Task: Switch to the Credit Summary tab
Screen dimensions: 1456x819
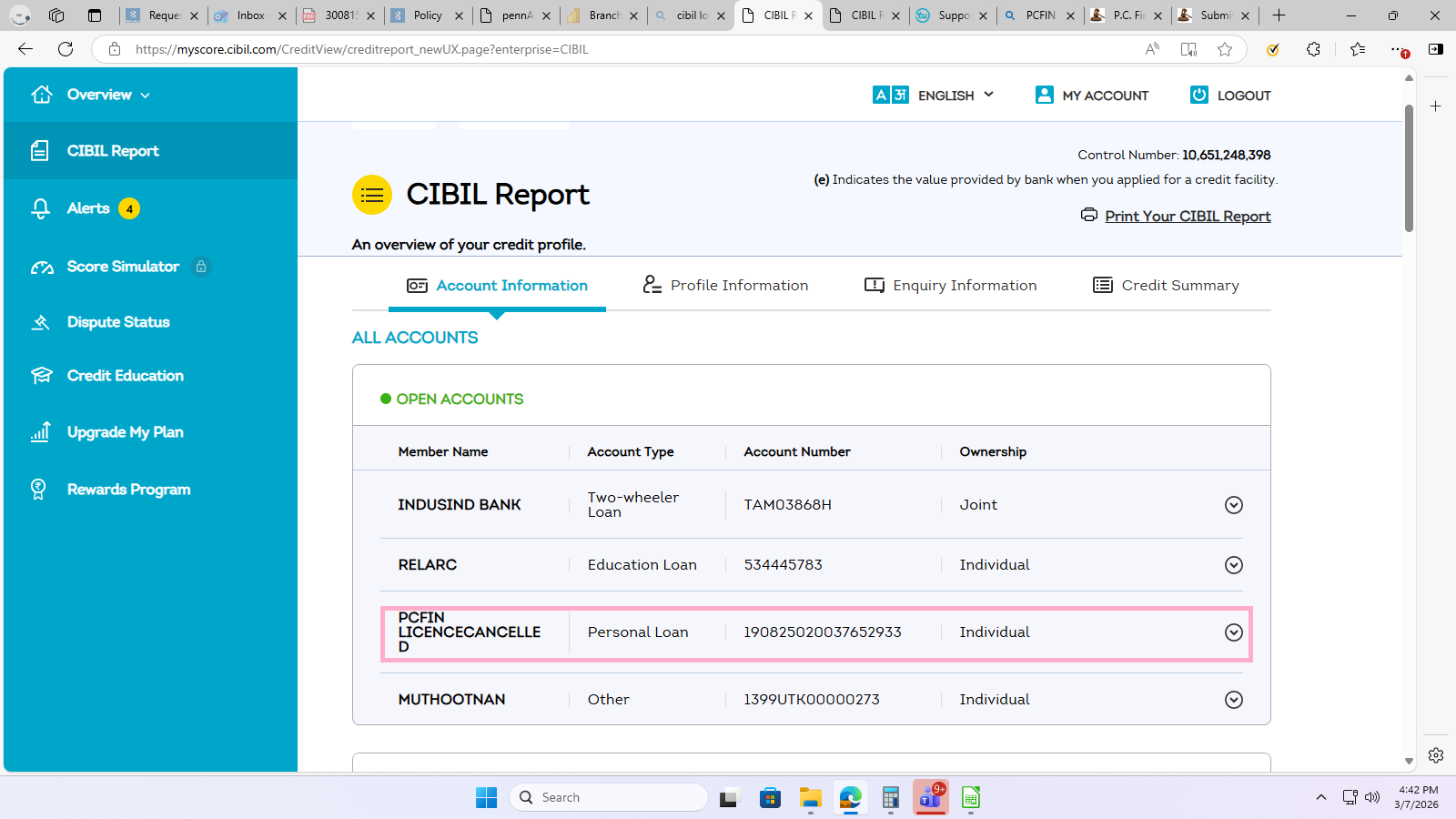Action: coord(1166,286)
